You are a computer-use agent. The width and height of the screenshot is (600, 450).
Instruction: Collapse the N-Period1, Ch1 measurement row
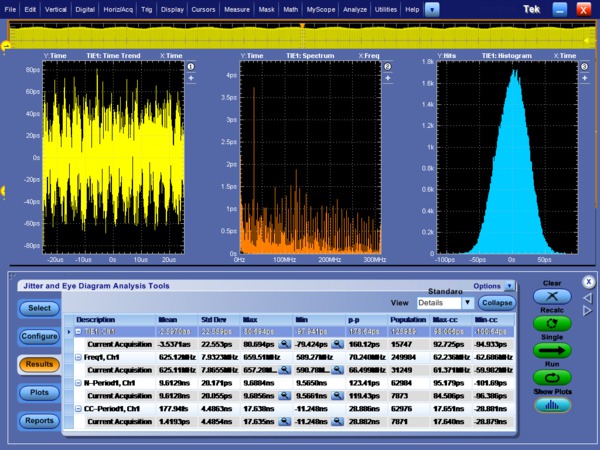click(79, 381)
